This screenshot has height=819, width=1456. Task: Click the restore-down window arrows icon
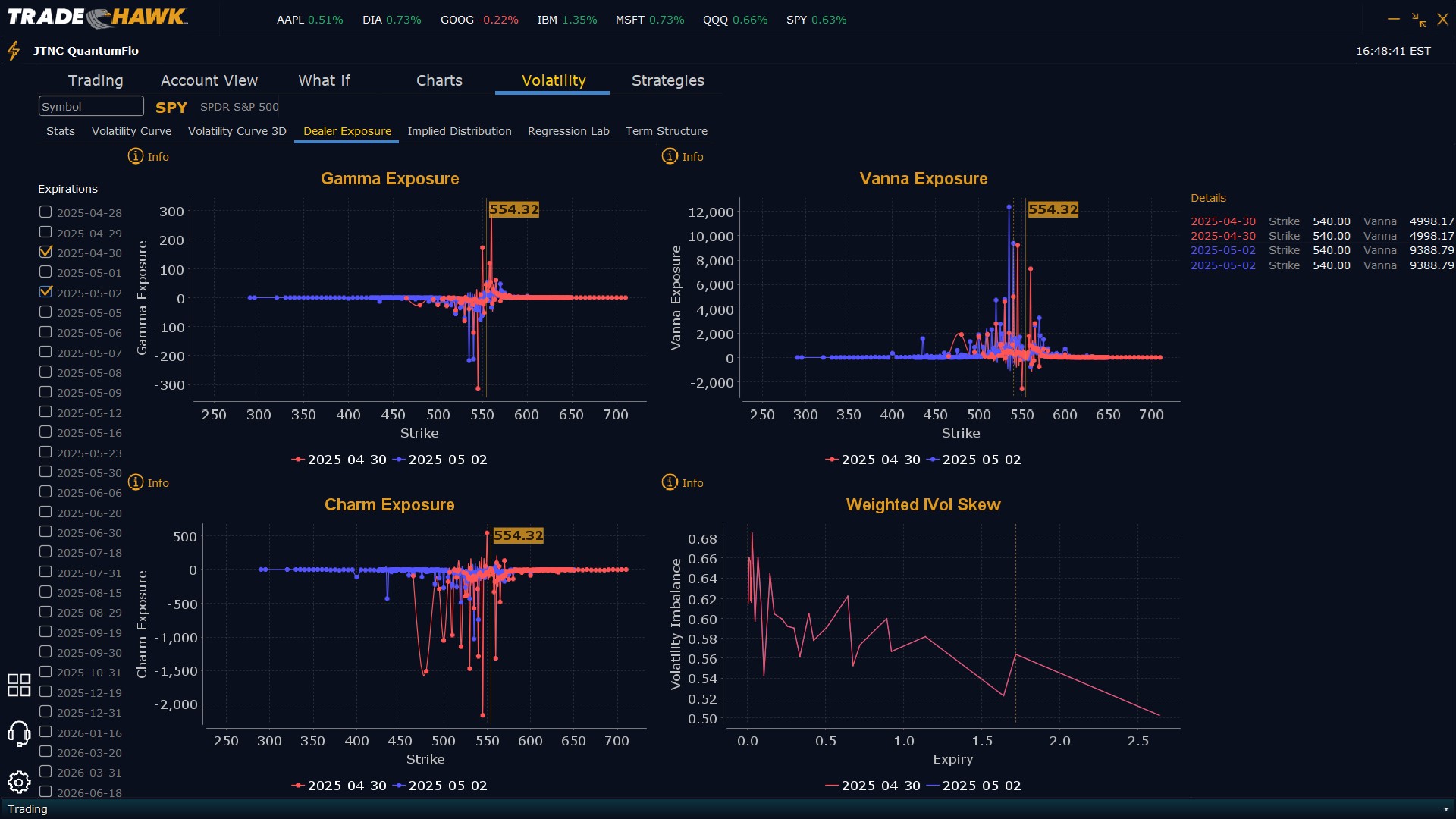1418,20
